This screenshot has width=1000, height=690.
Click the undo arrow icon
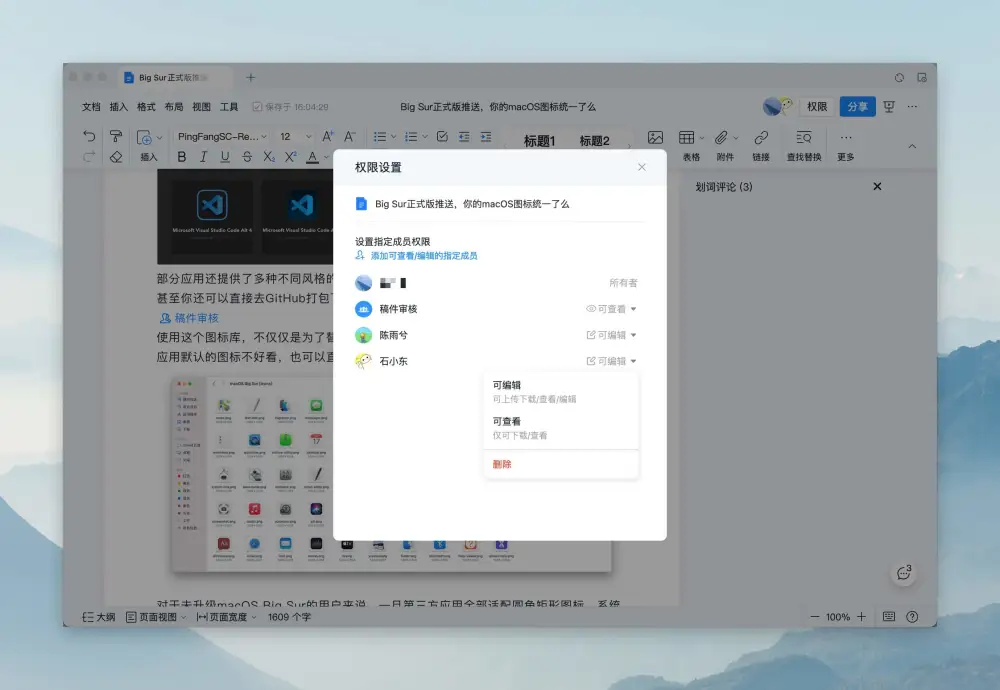click(89, 136)
